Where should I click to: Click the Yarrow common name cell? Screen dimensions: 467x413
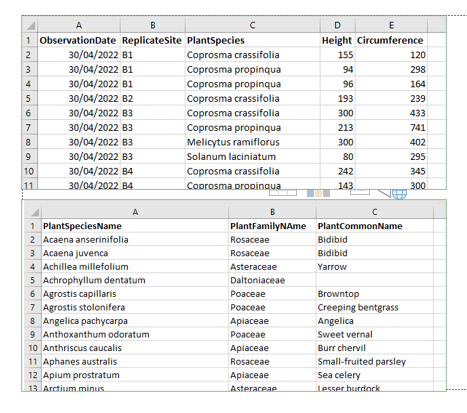point(375,267)
